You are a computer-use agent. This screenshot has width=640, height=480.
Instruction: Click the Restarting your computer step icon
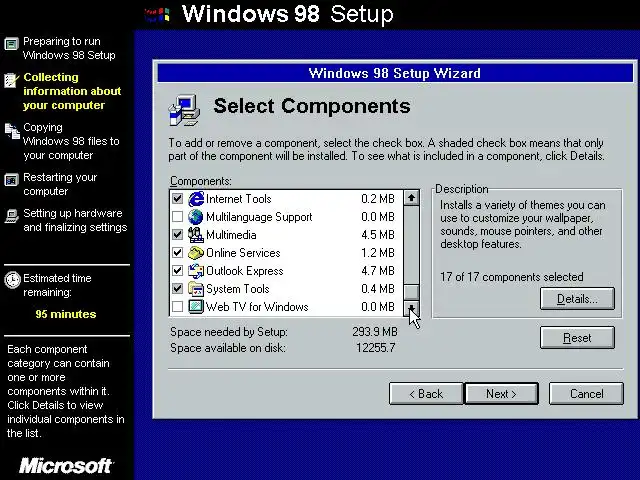pos(11,180)
